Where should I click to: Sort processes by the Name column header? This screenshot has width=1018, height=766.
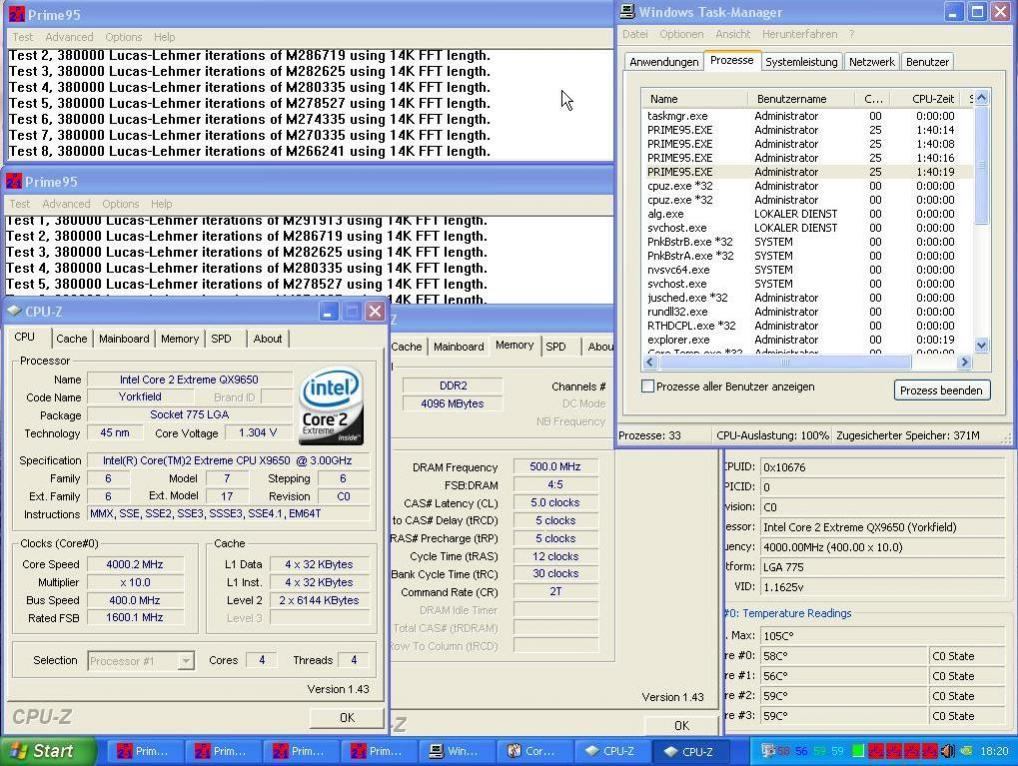pos(694,99)
